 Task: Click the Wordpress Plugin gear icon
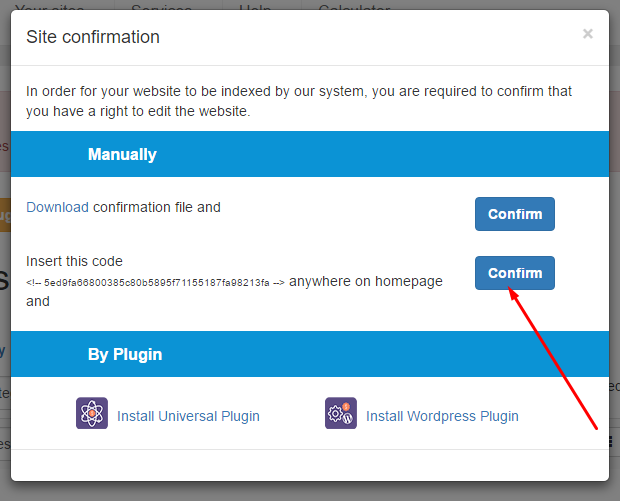[341, 413]
